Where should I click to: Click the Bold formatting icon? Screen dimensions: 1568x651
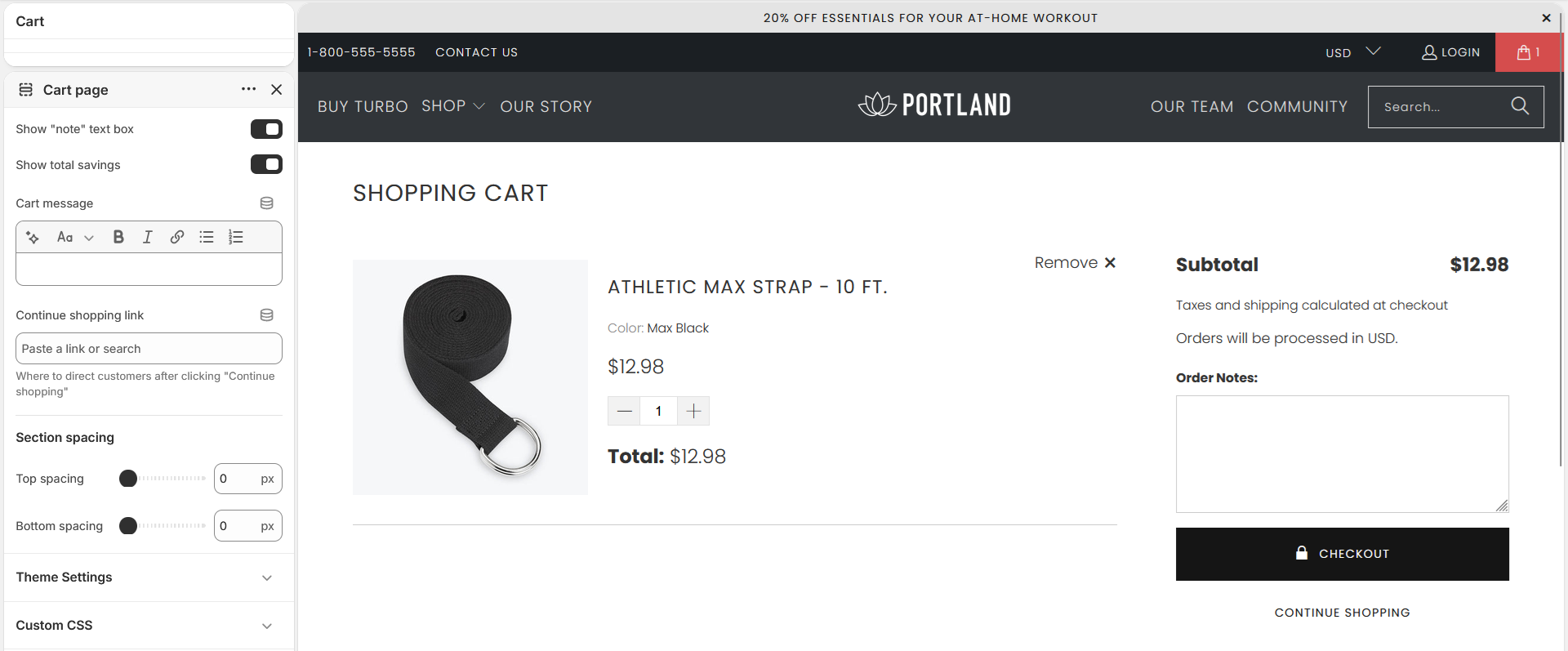[x=118, y=237]
